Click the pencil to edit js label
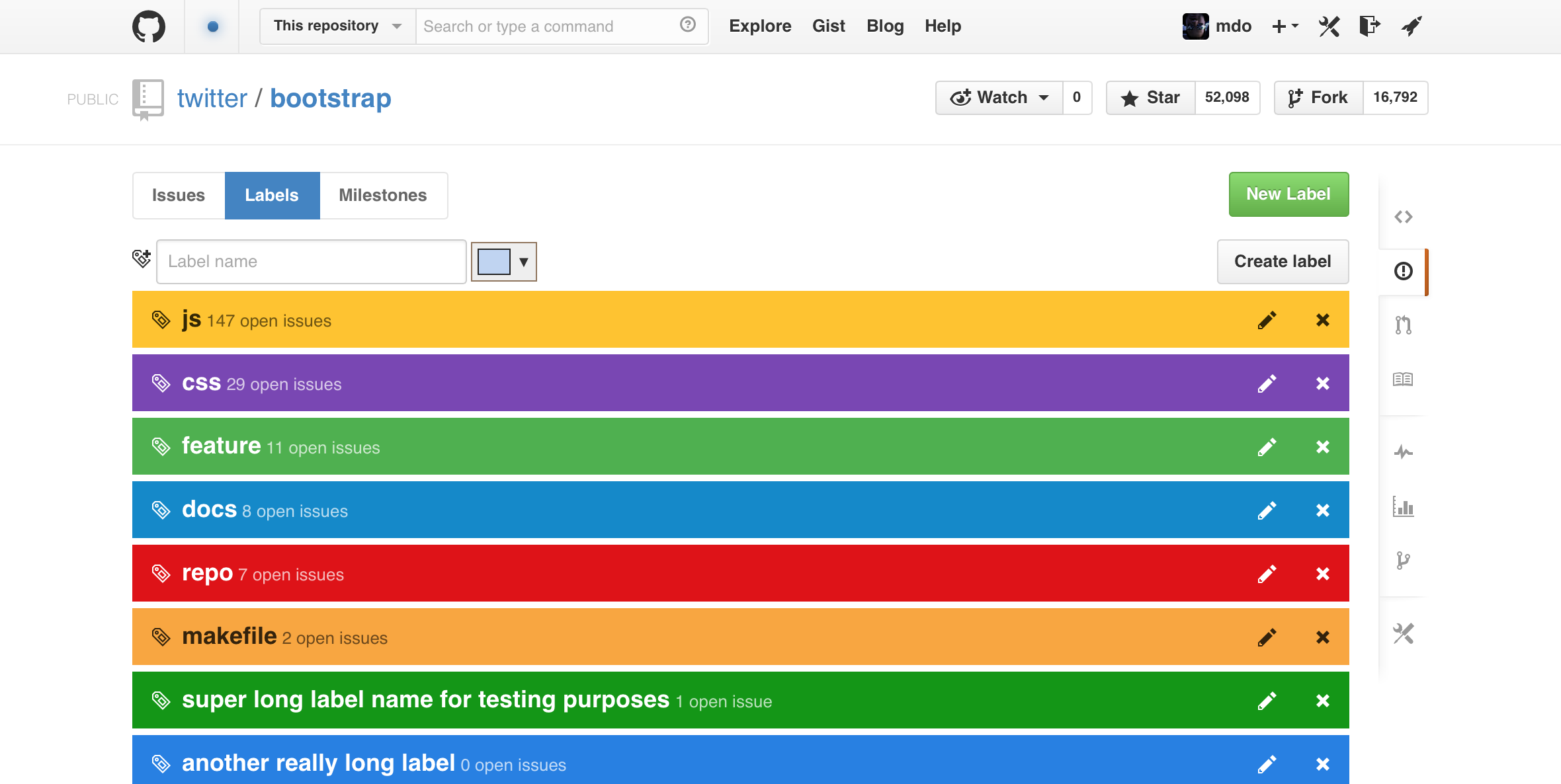Viewport: 1561px width, 784px height. coord(1267,320)
